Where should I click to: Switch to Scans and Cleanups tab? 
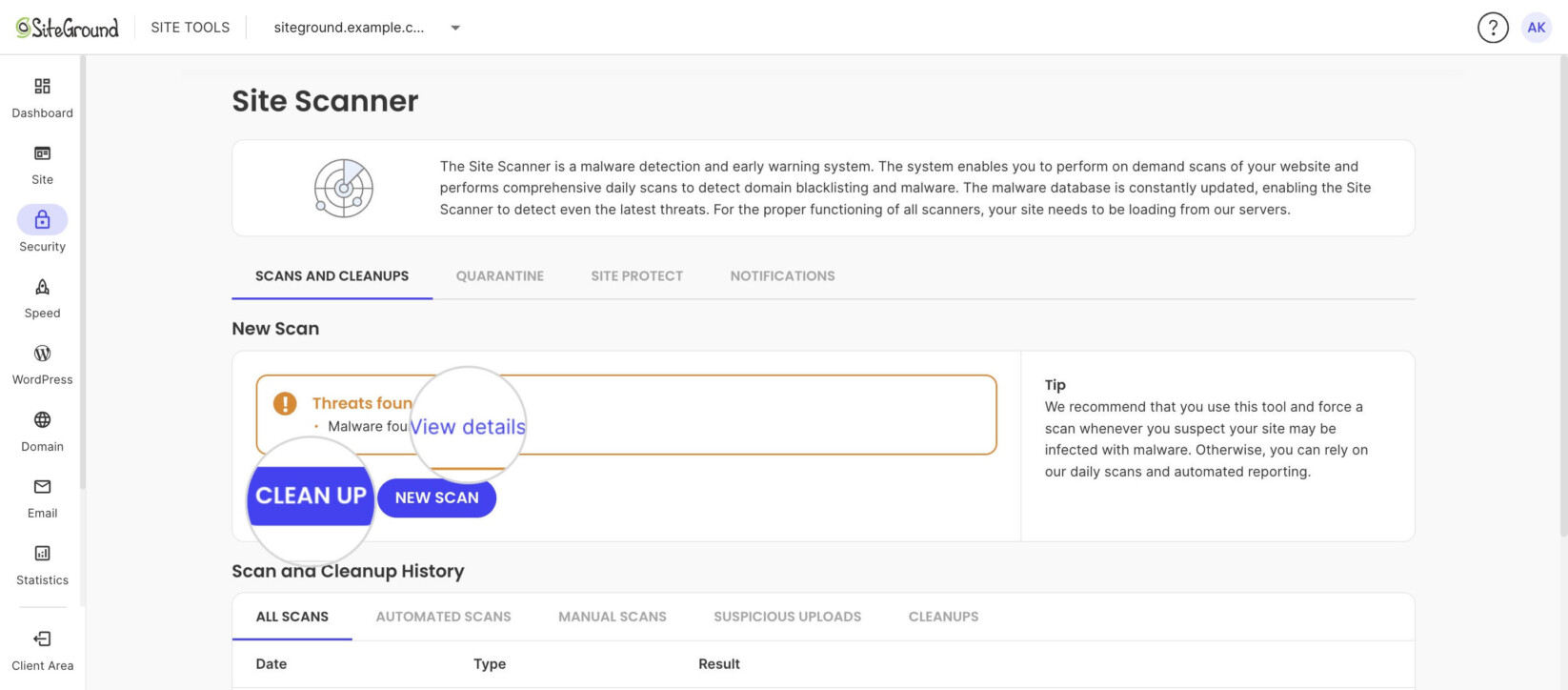click(332, 276)
